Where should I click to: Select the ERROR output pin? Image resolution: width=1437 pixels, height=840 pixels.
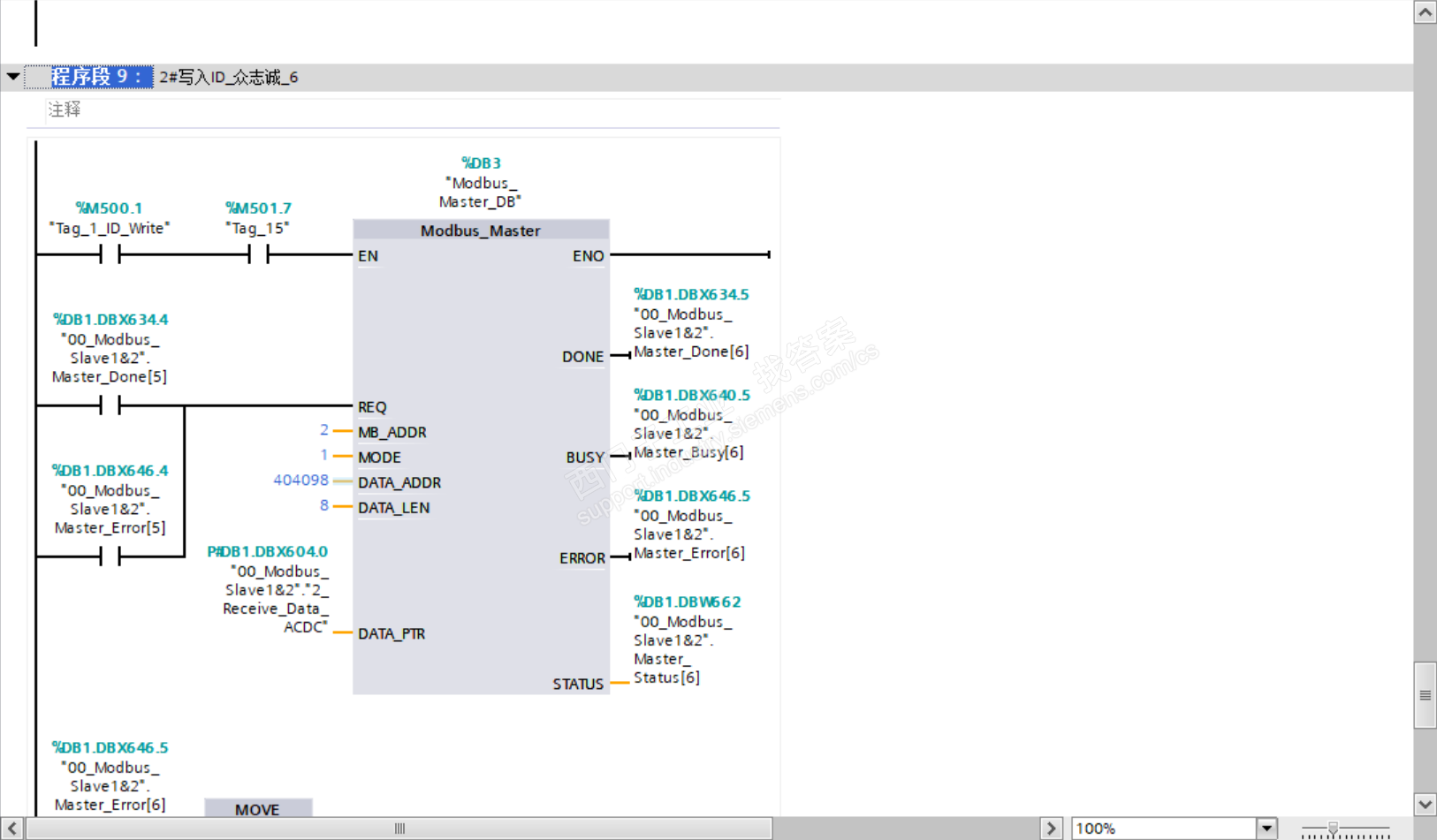point(582,558)
